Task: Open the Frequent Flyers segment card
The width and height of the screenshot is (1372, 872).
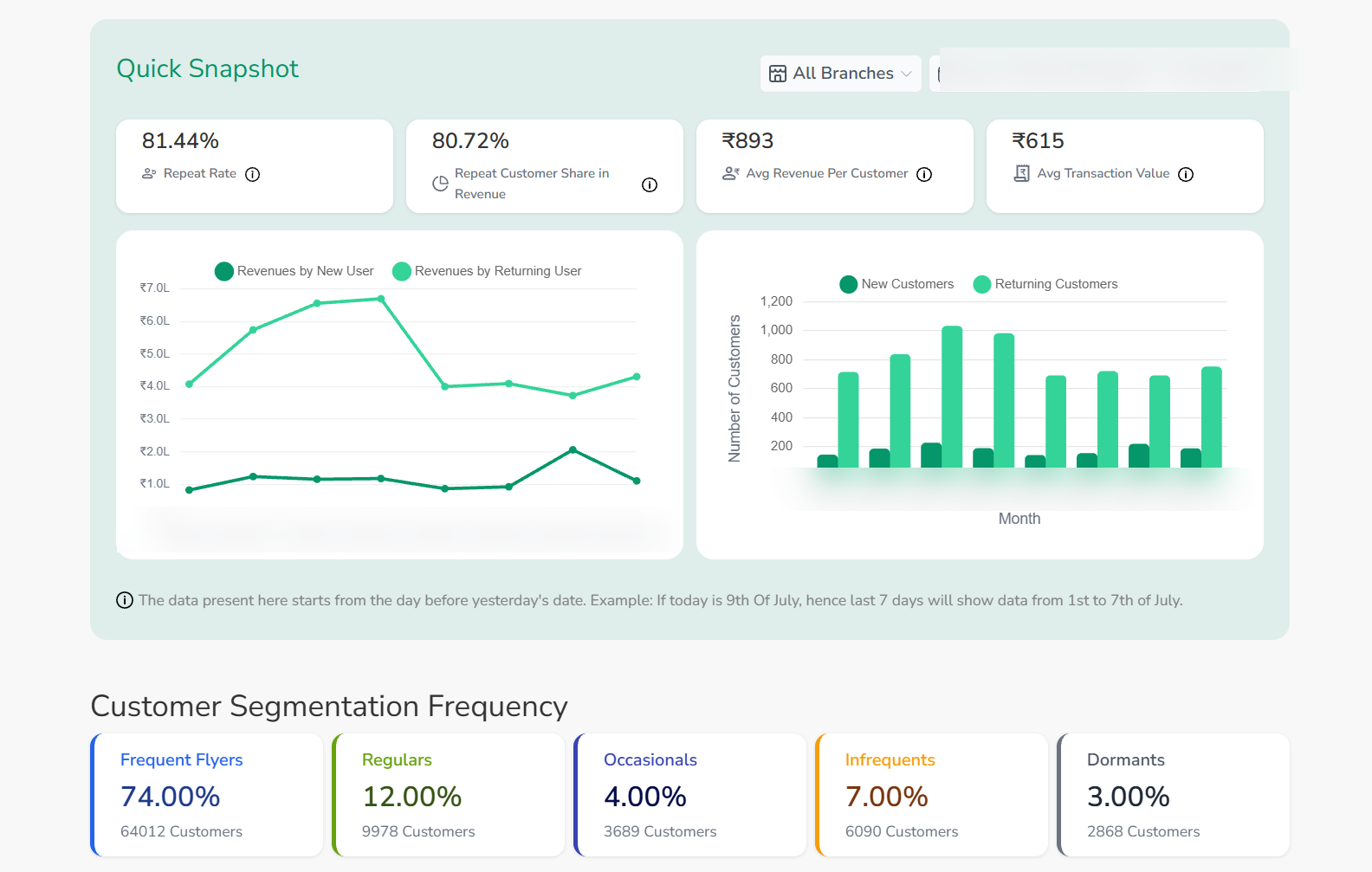Action: 207,795
